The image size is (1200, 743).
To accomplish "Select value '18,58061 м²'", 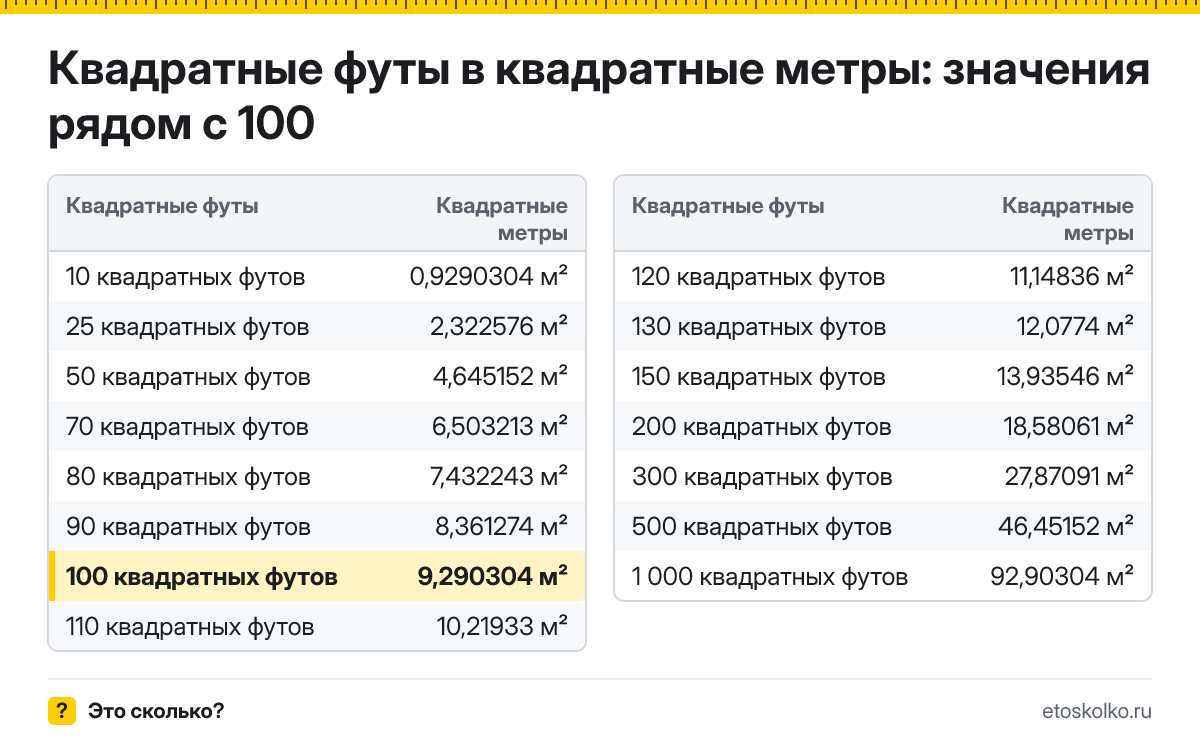I will click(x=1070, y=427).
